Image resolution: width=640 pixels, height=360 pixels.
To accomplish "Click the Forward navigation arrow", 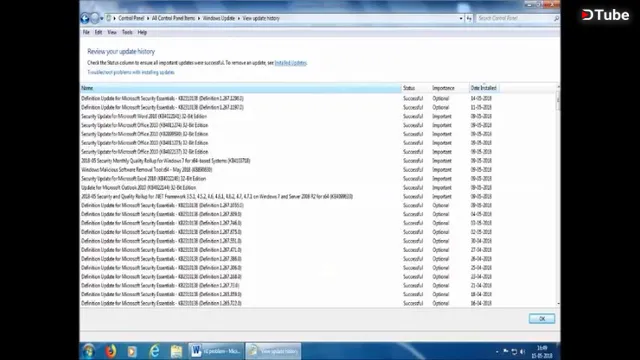I will (95, 18).
